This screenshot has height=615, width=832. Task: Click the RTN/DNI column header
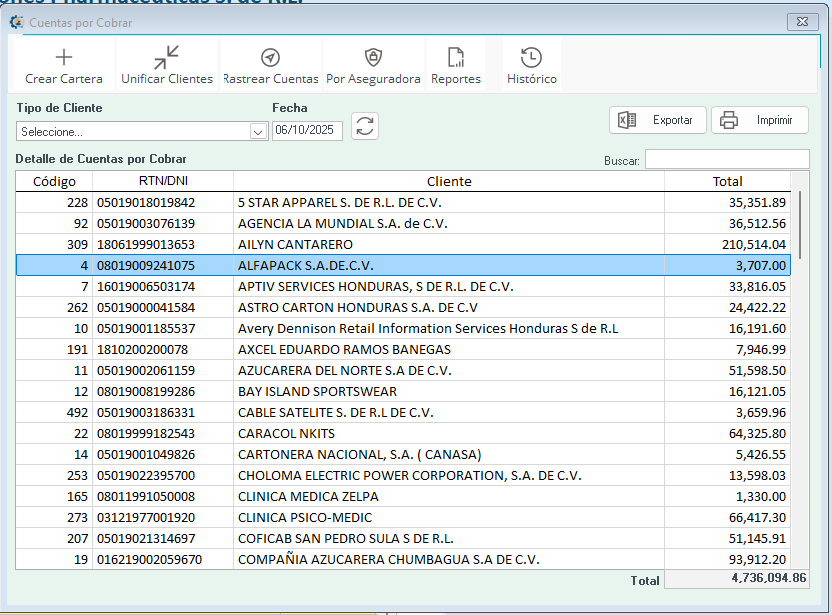(x=163, y=181)
